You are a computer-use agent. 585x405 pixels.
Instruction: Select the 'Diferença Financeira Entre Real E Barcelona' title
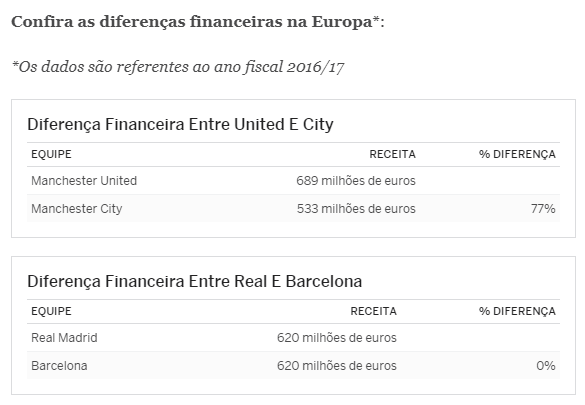[194, 281]
